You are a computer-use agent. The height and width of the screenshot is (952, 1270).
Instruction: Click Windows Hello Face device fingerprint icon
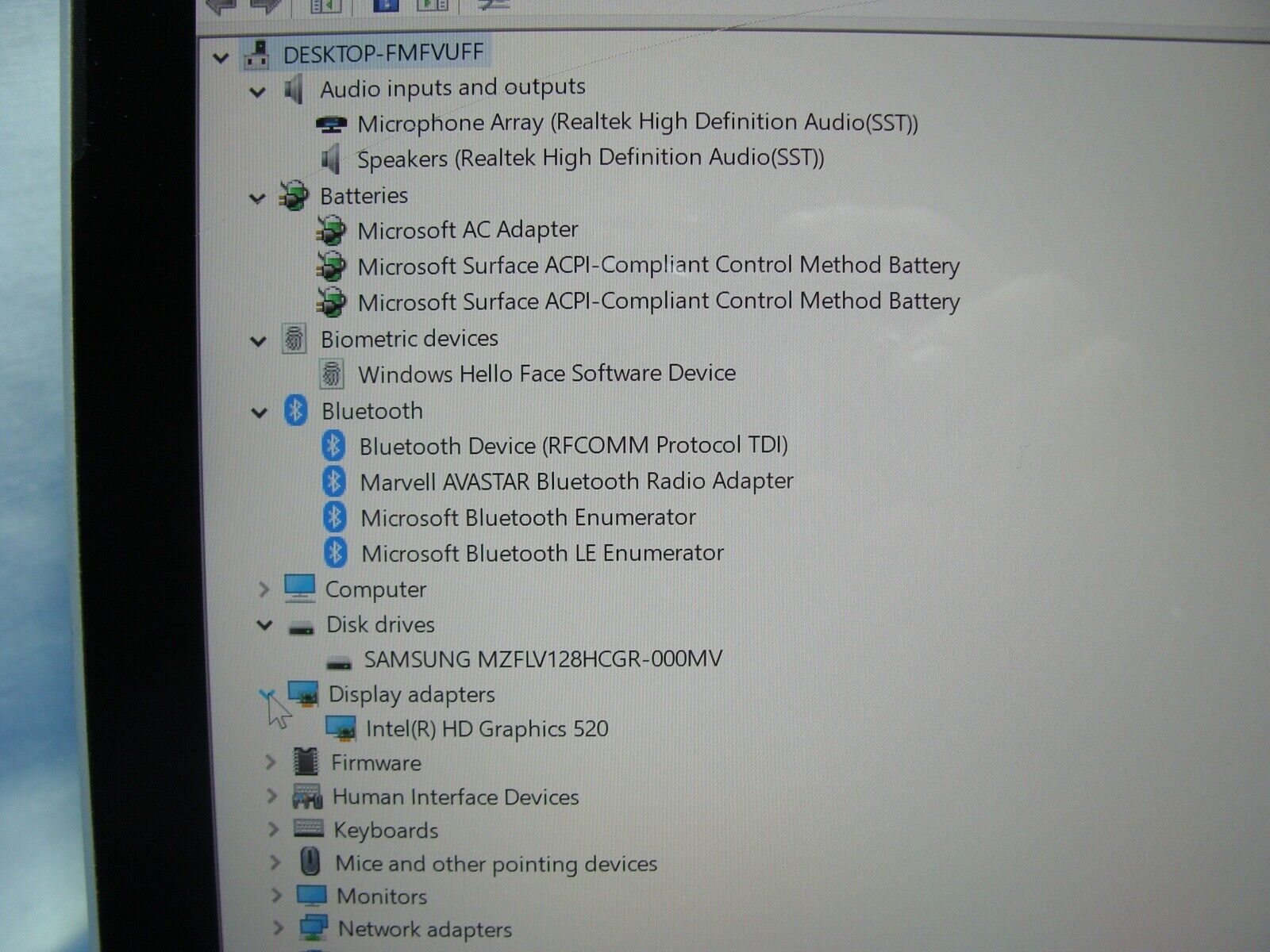pos(332,374)
